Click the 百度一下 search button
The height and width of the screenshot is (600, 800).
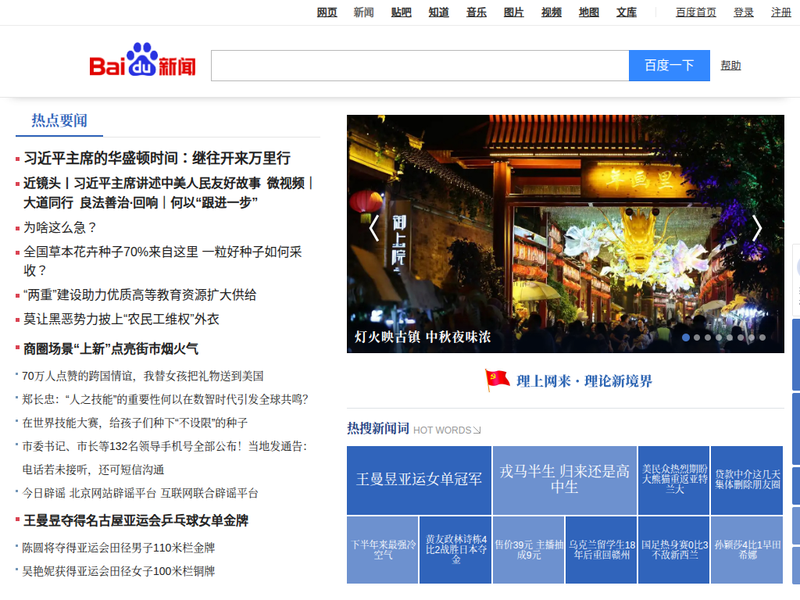pos(669,65)
